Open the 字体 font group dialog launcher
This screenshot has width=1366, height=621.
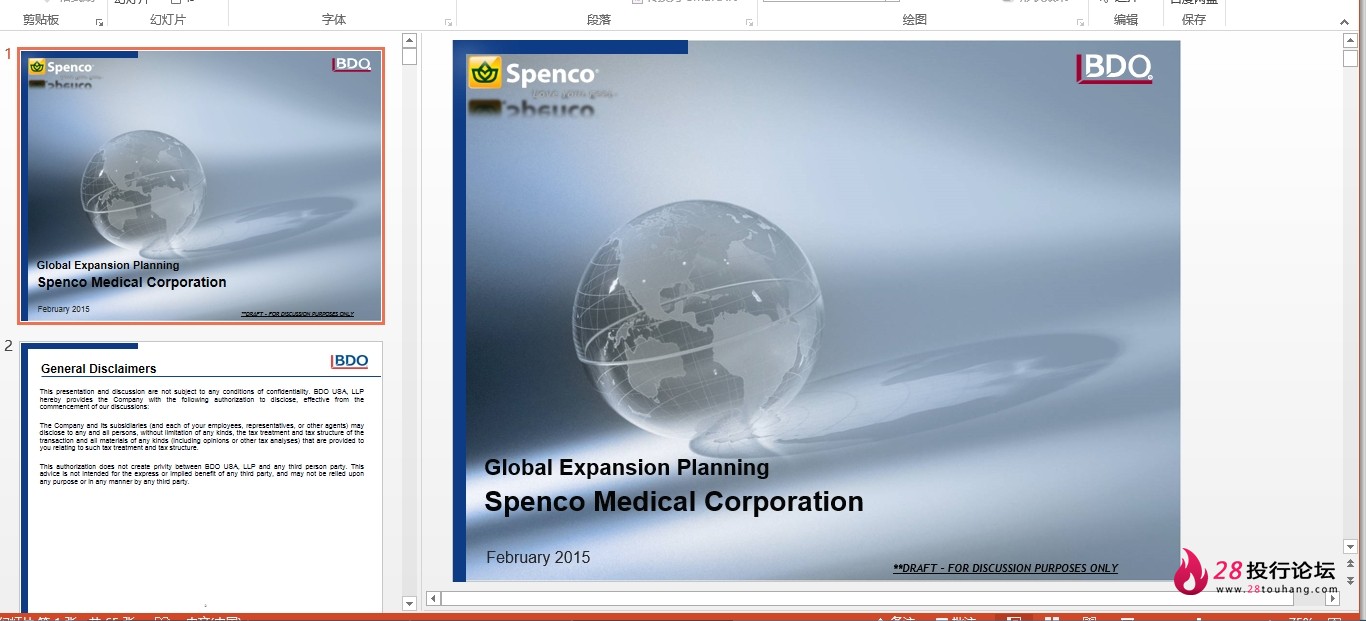447,22
